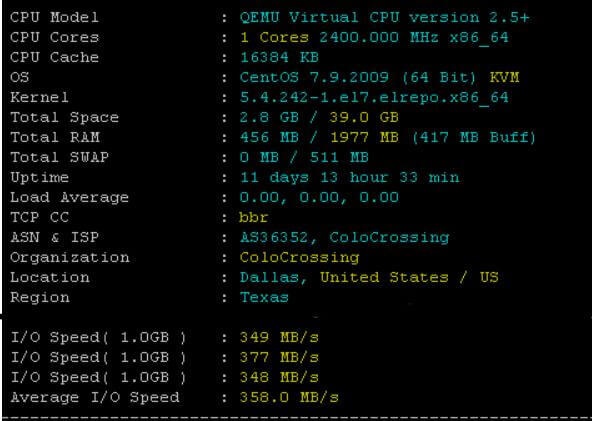
Task: Select the 'Dallas,' city text
Action: [274, 278]
